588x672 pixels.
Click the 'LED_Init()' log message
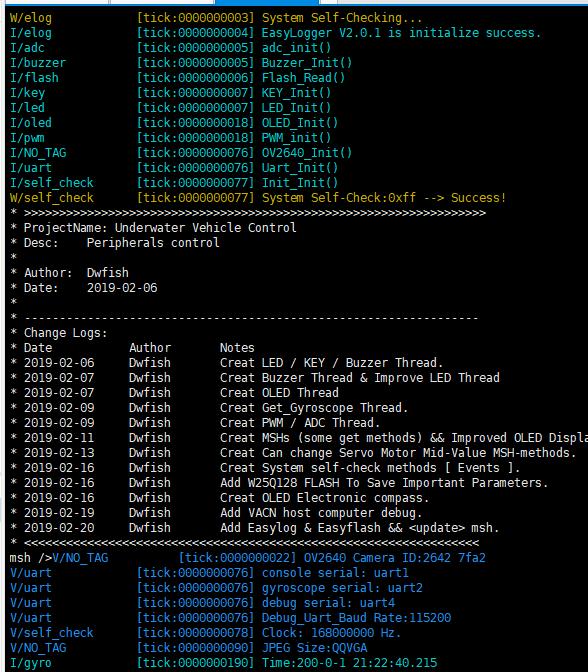coord(296,108)
